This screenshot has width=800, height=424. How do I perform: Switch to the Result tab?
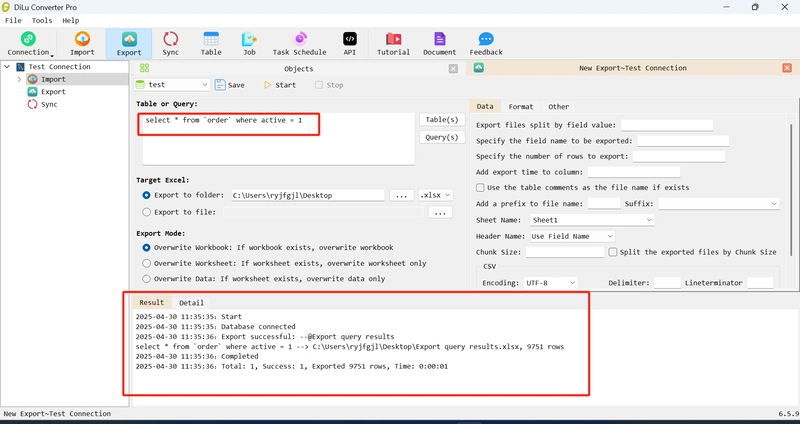pyautogui.click(x=152, y=302)
